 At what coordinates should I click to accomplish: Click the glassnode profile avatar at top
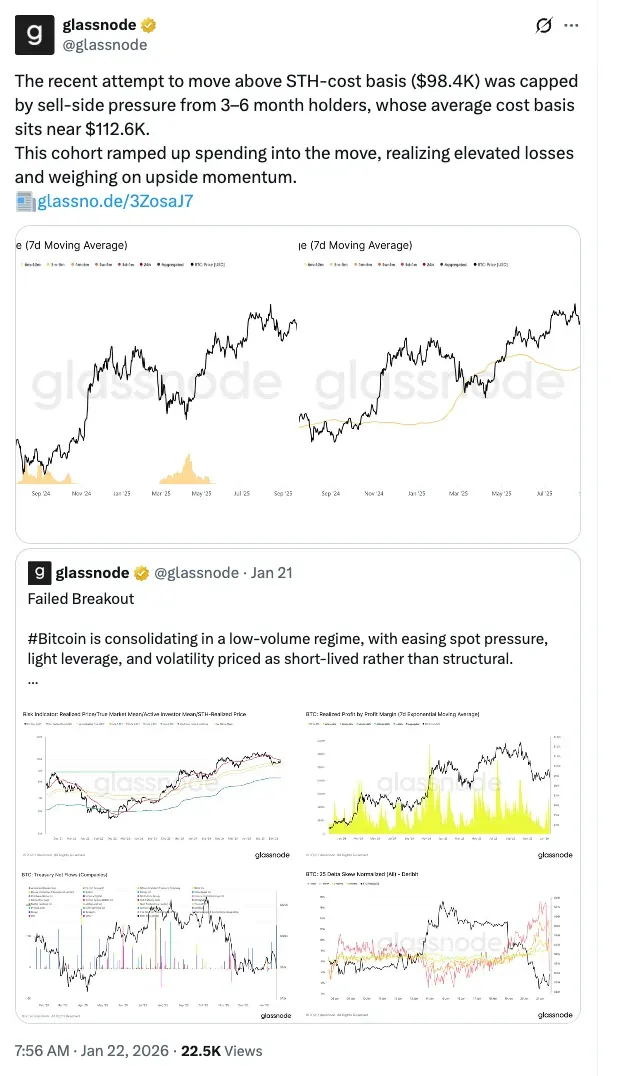(x=34, y=34)
